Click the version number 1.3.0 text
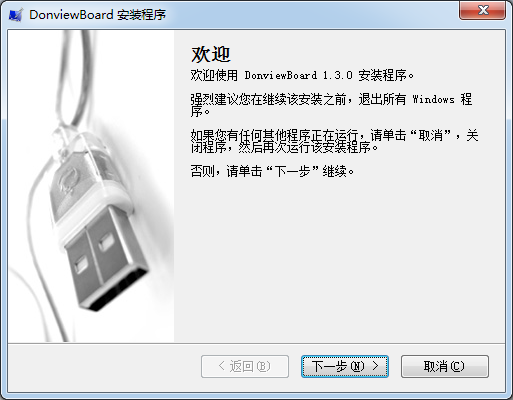Viewport: 513px width, 400px height. point(337,75)
